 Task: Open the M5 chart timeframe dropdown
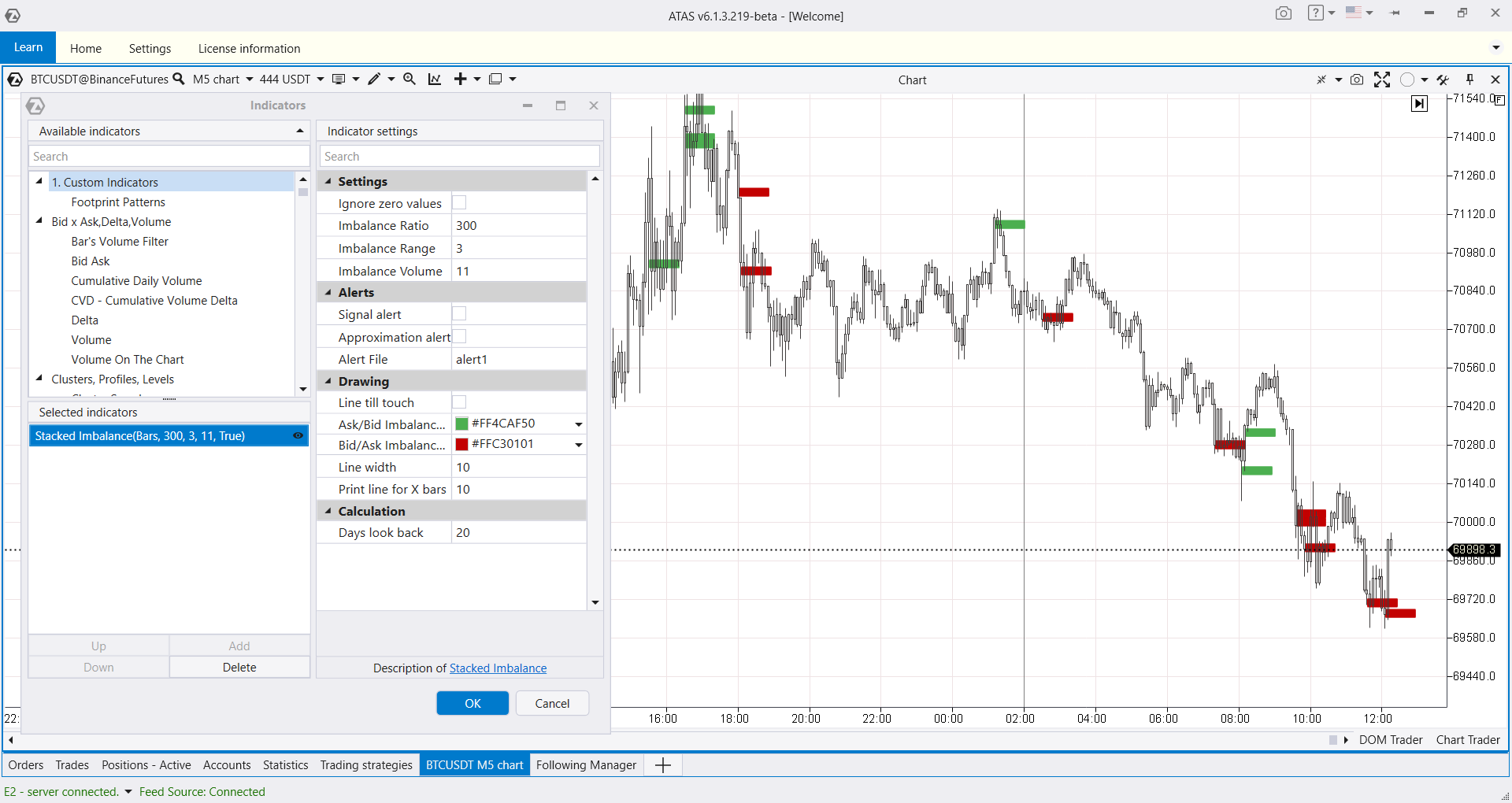point(223,79)
